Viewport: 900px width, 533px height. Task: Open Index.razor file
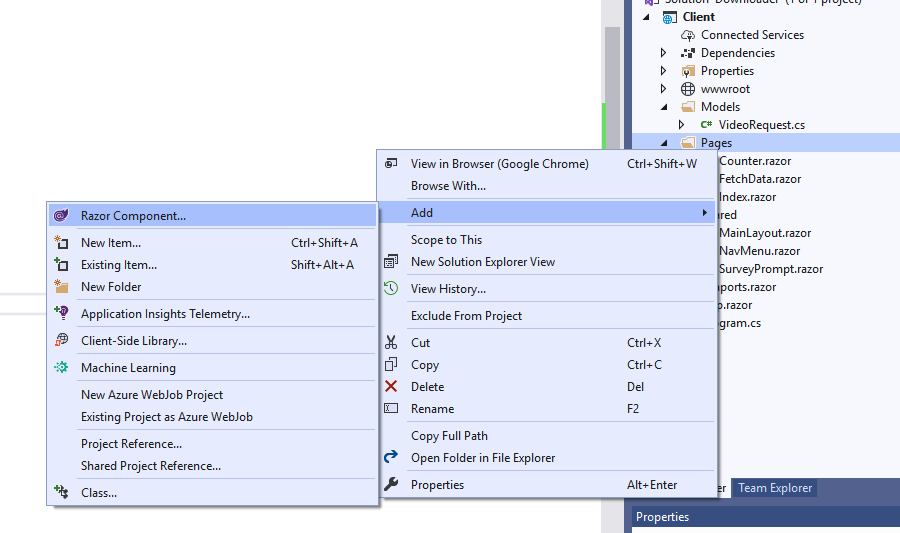pyautogui.click(x=747, y=197)
